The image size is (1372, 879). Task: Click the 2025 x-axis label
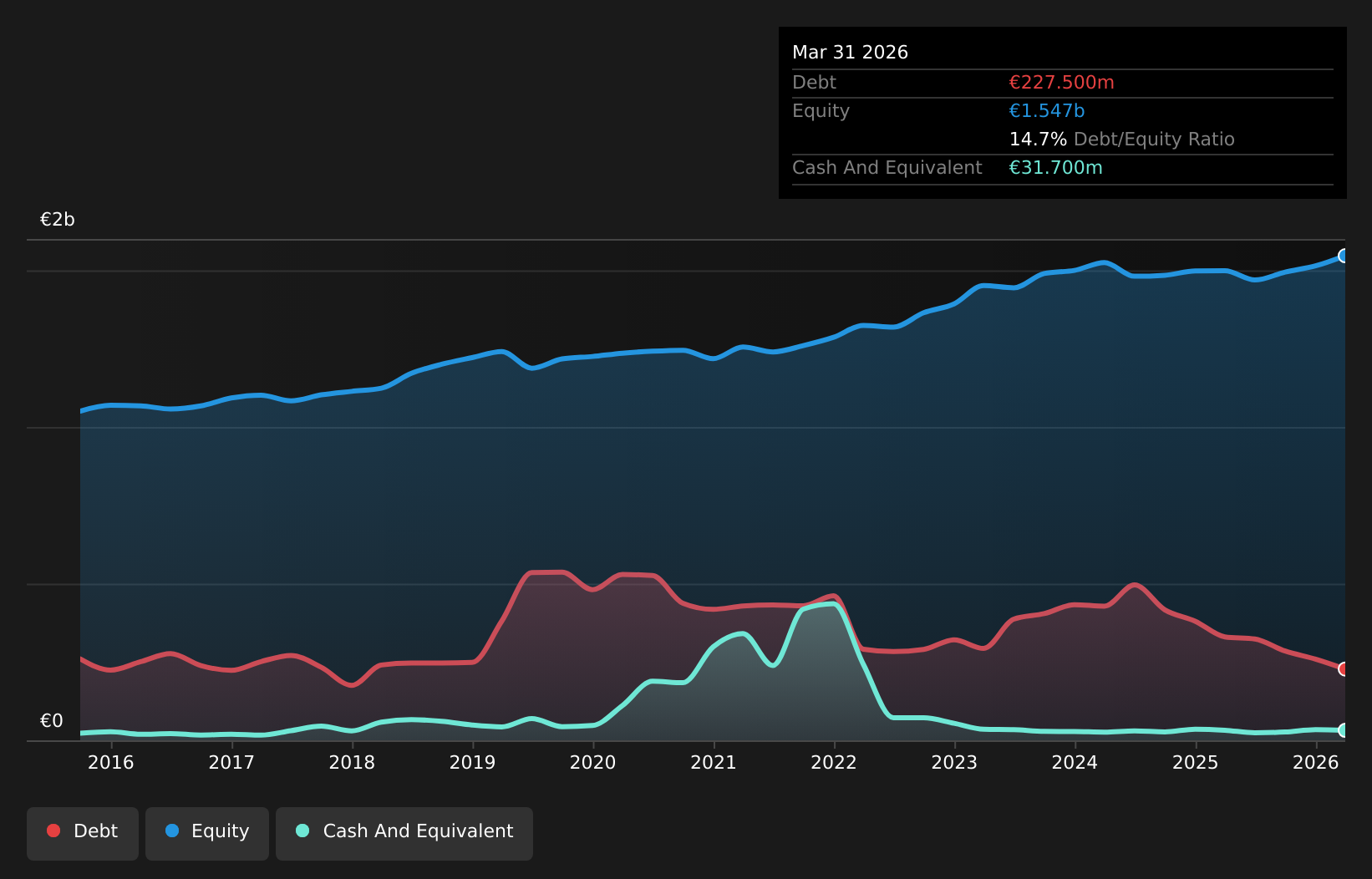pos(1196,762)
